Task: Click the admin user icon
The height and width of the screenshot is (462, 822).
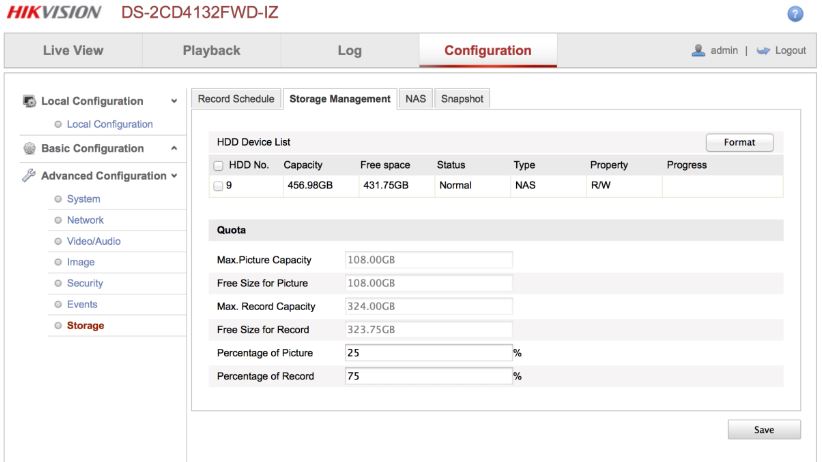Action: point(699,50)
